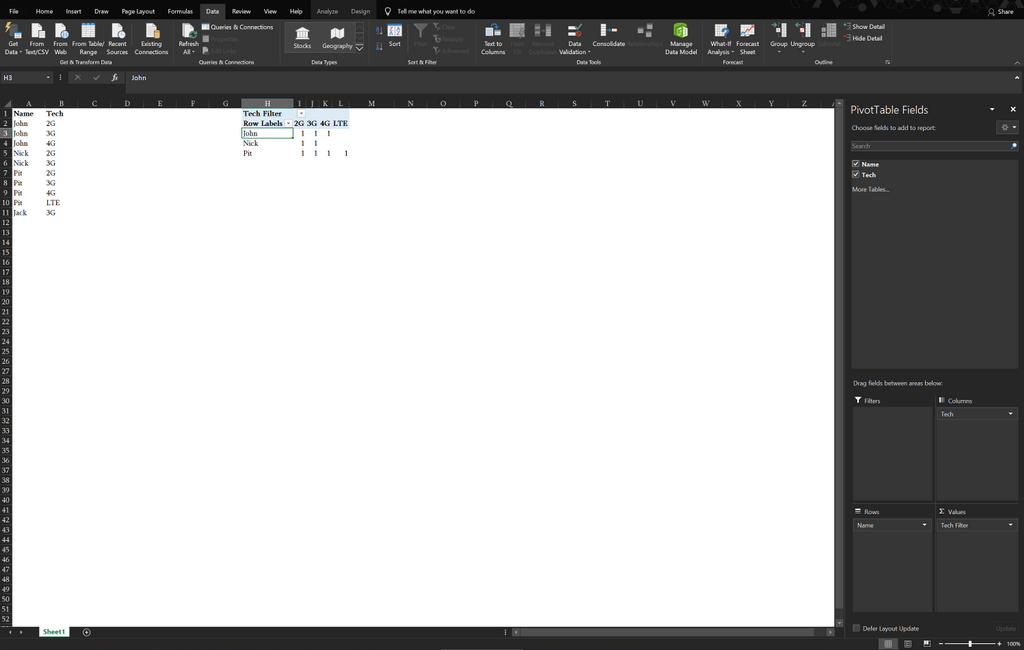Open the Tools gear dropdown in fields pane
This screenshot has height=650, width=1024.
pos(1008,127)
